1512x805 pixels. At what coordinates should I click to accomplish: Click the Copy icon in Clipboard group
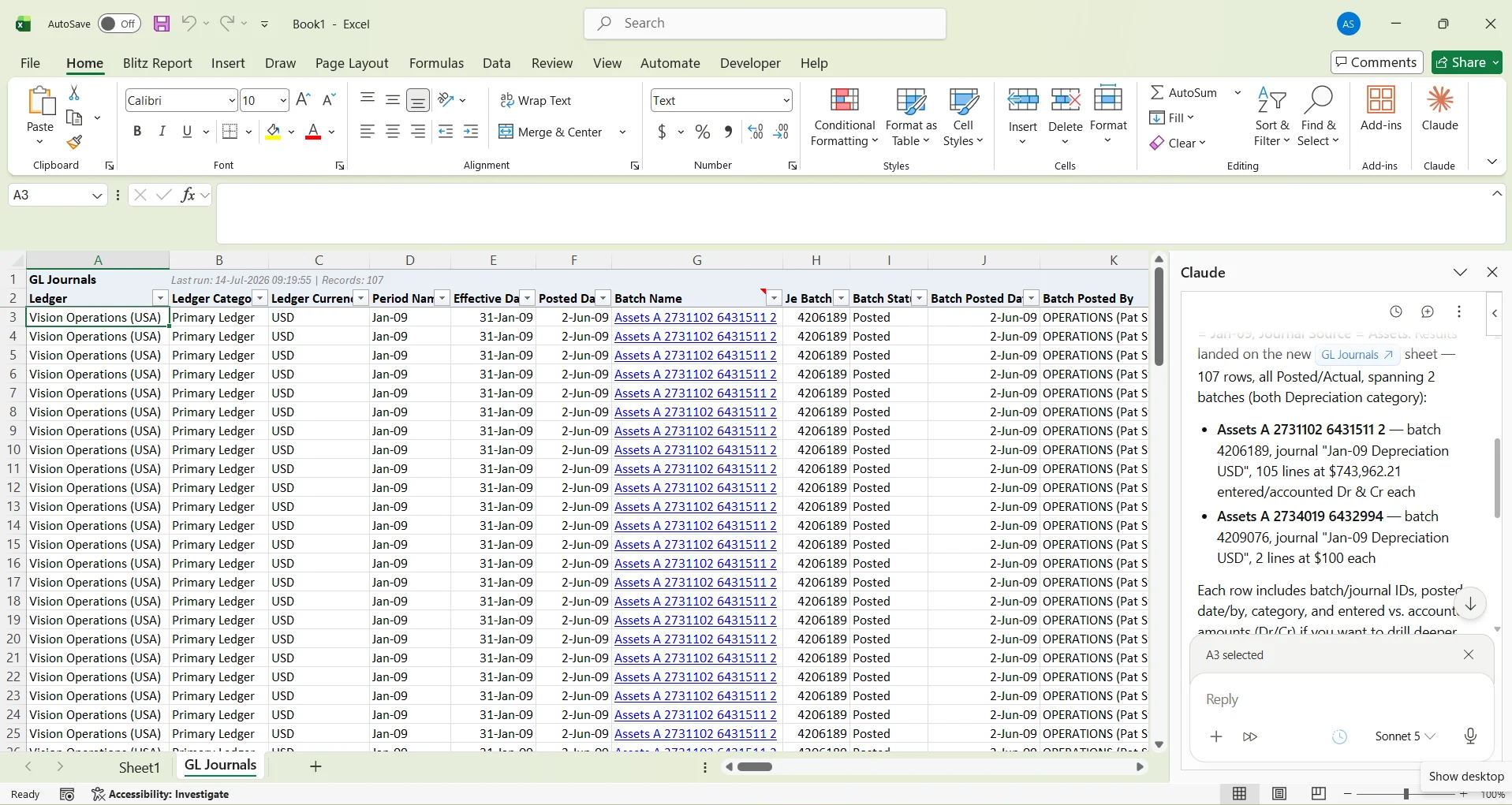pyautogui.click(x=75, y=117)
